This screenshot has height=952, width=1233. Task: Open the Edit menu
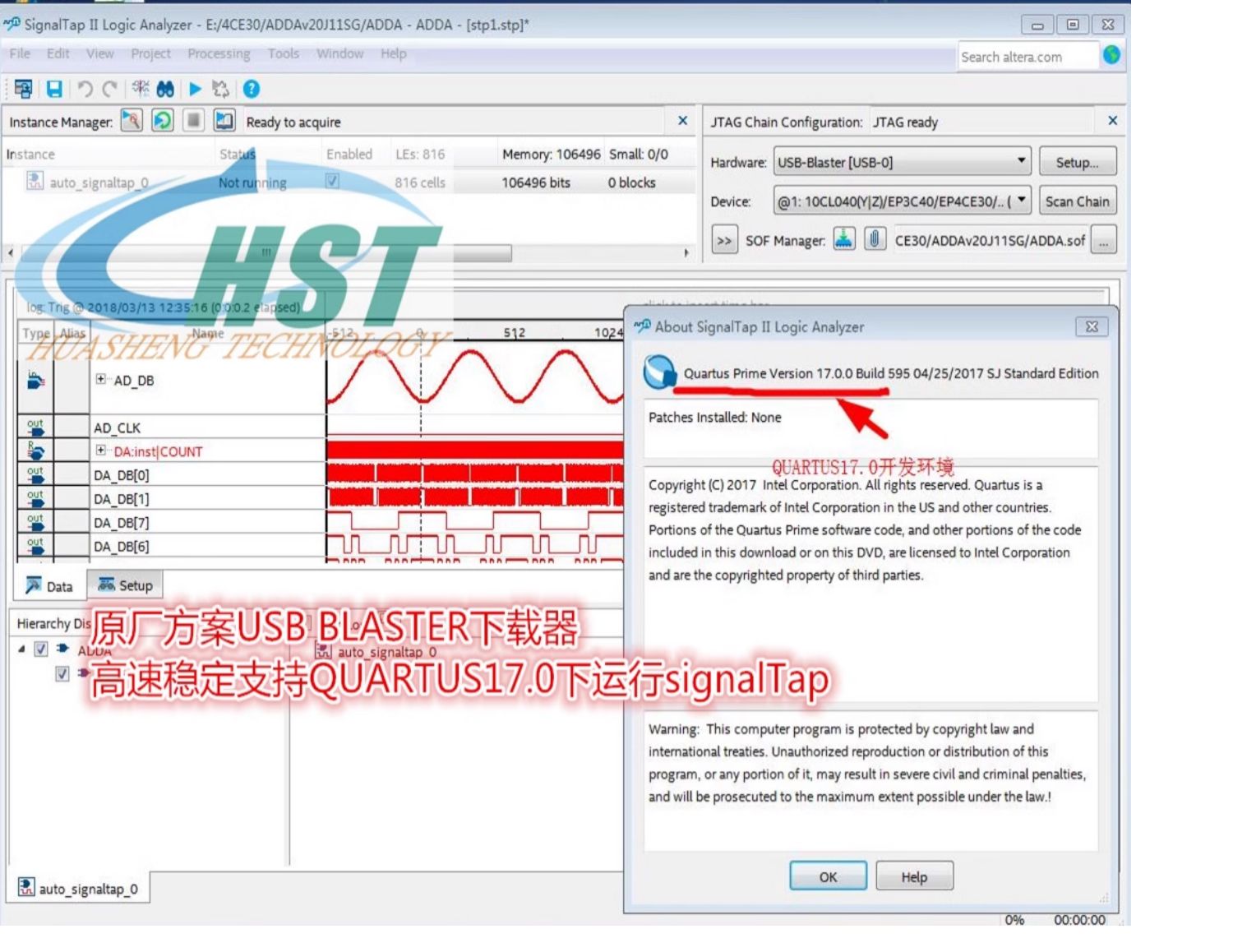[58, 53]
